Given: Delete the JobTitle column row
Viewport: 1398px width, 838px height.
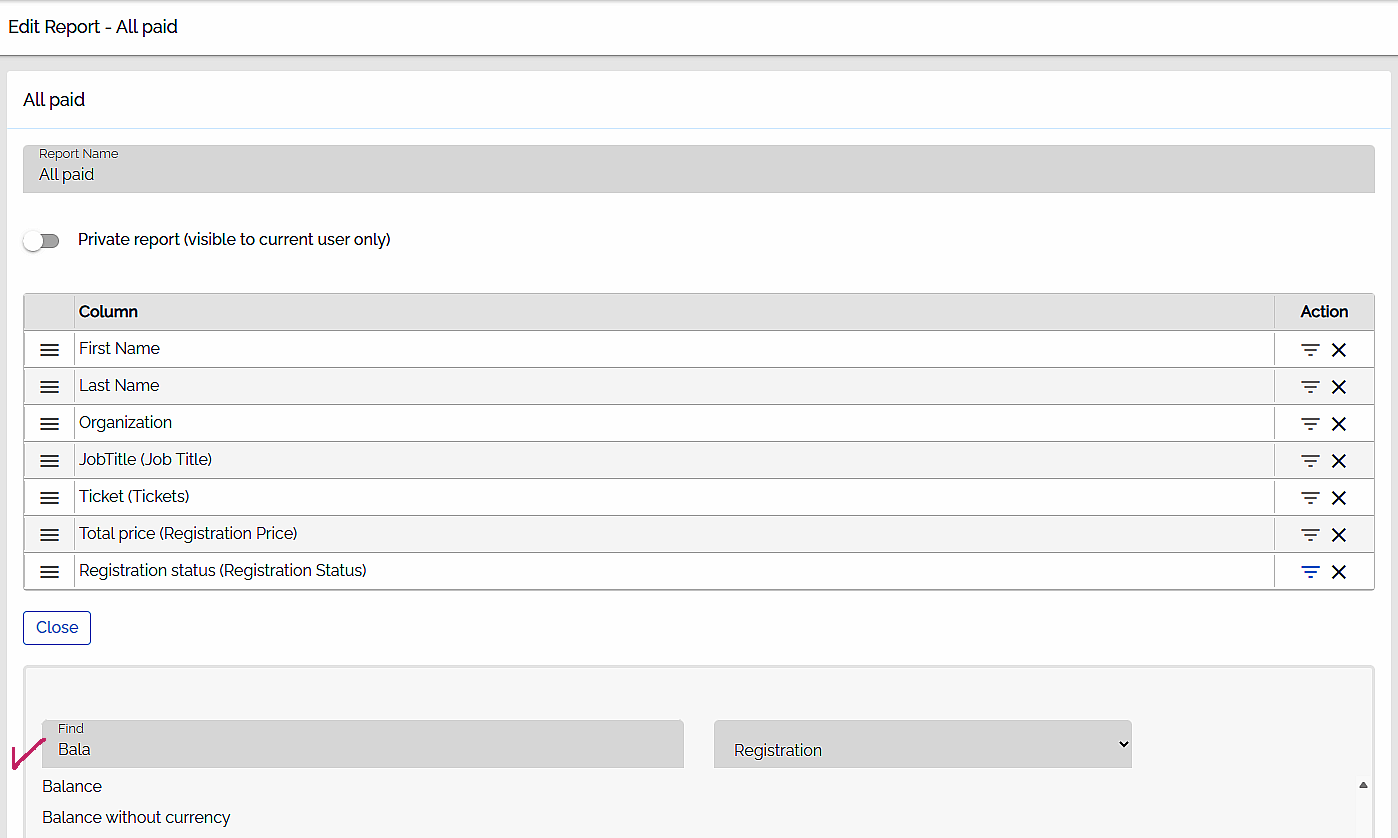Looking at the screenshot, I should (x=1339, y=461).
